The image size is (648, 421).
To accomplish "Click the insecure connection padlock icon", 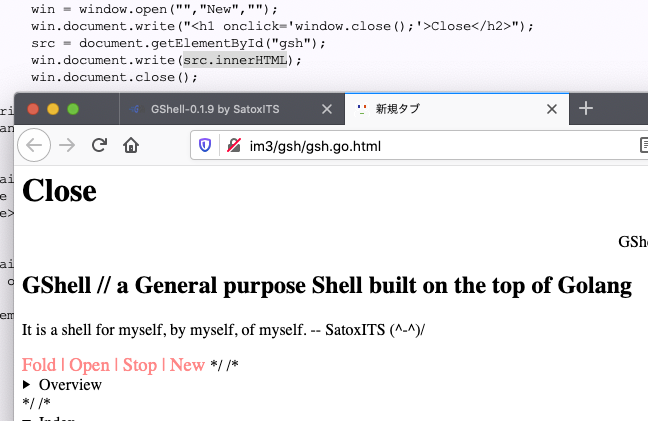I will [233, 146].
